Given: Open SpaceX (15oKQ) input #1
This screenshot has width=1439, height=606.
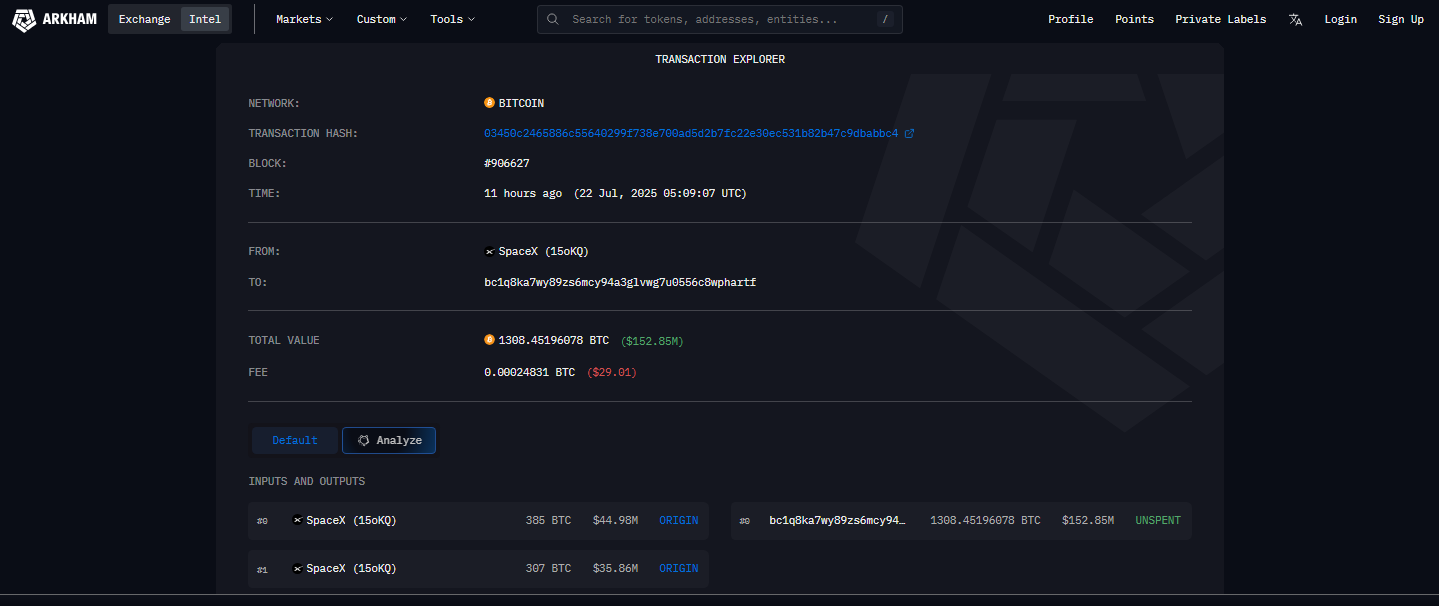Looking at the screenshot, I should 351,568.
